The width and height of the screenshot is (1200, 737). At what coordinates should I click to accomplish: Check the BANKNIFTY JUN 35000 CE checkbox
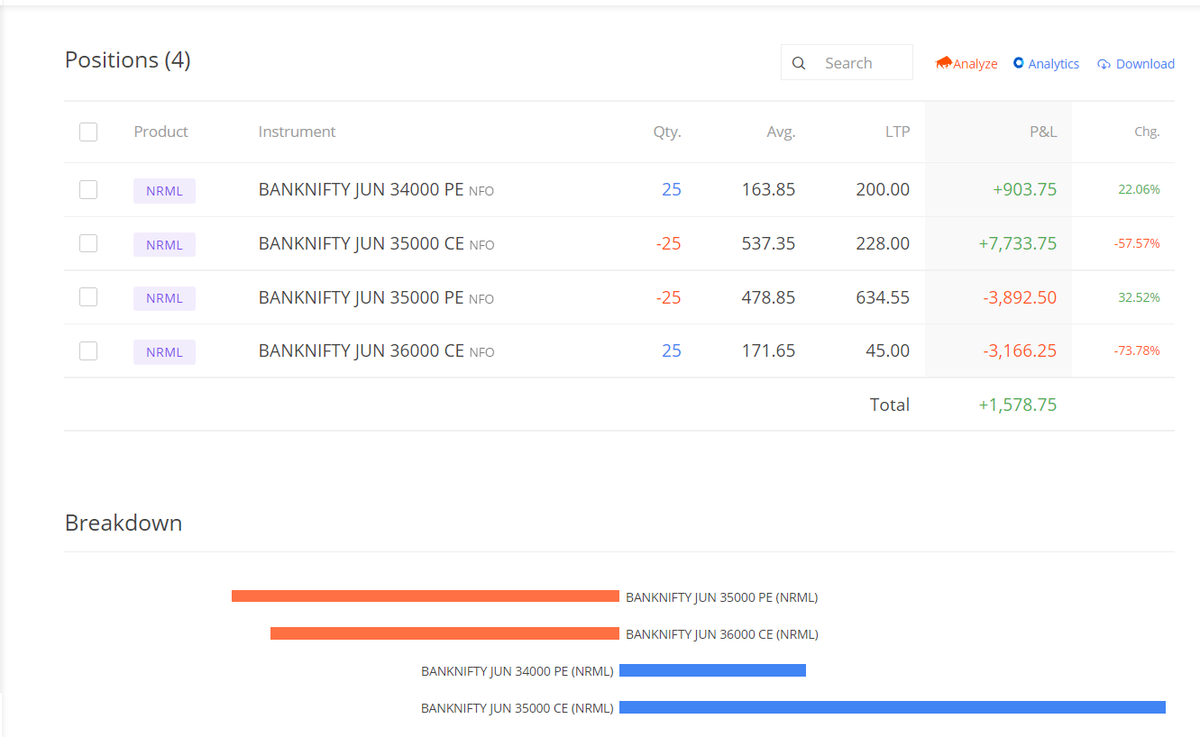pyautogui.click(x=88, y=243)
